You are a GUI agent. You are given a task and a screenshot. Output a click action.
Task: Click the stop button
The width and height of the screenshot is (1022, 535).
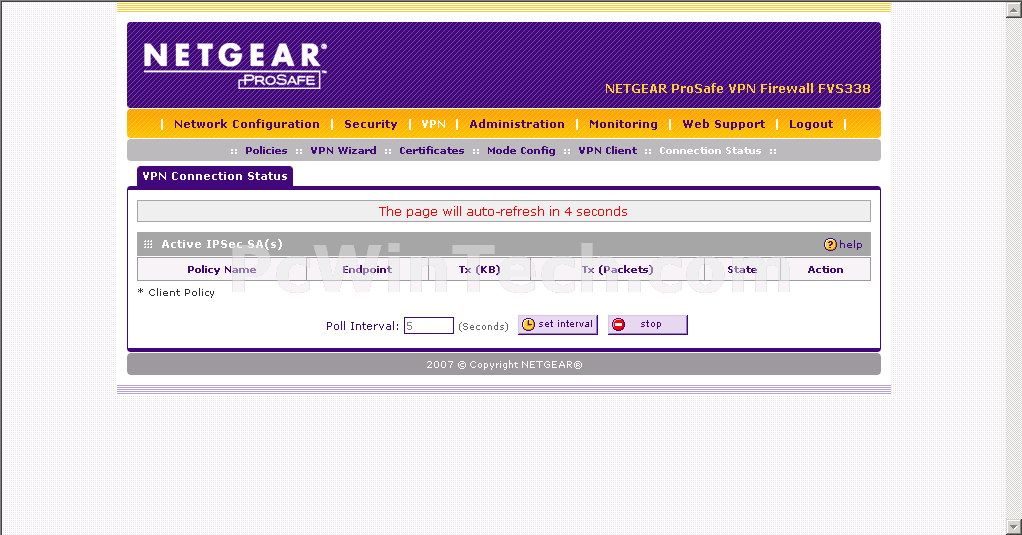pos(648,325)
